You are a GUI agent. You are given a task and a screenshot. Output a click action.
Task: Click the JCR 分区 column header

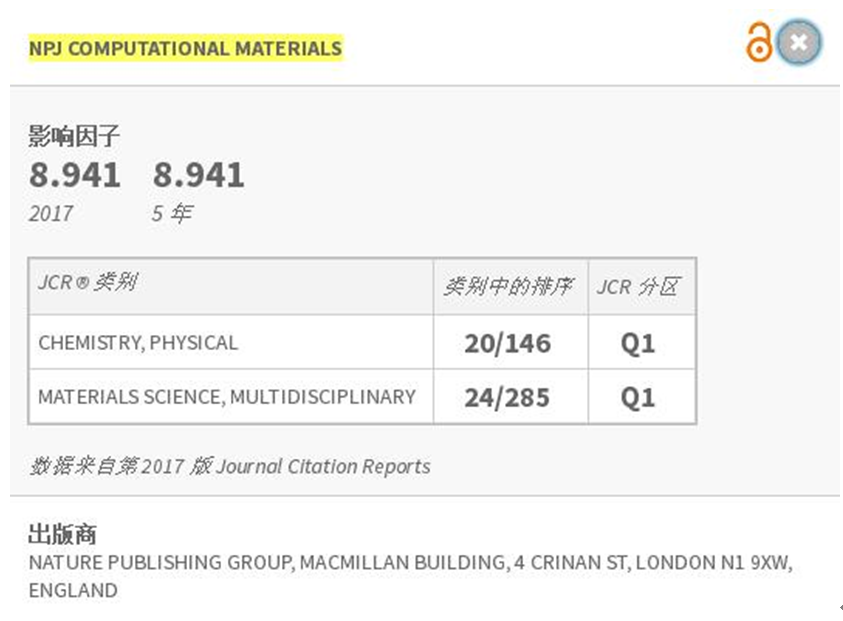(639, 287)
